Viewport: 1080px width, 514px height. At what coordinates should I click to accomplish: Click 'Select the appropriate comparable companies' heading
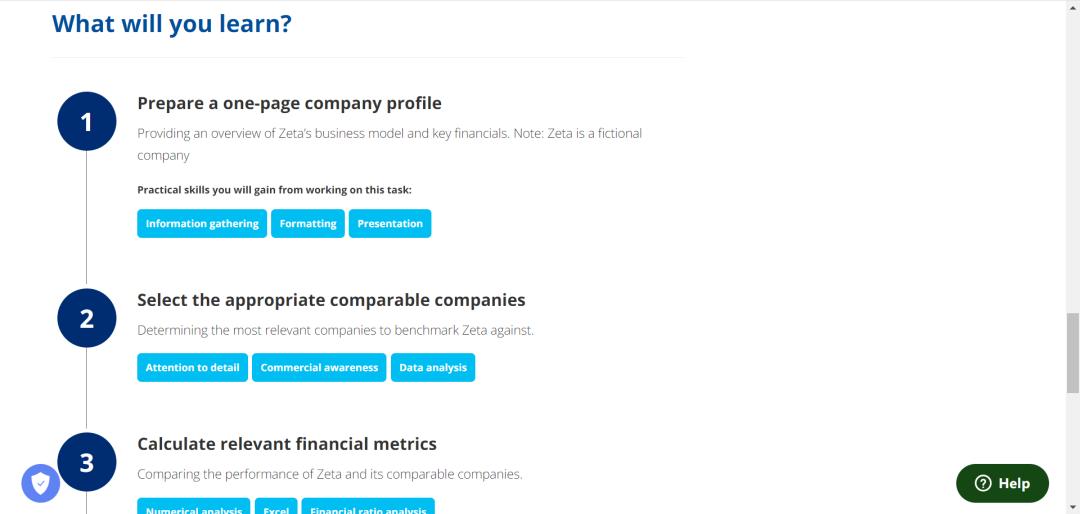[x=331, y=300]
